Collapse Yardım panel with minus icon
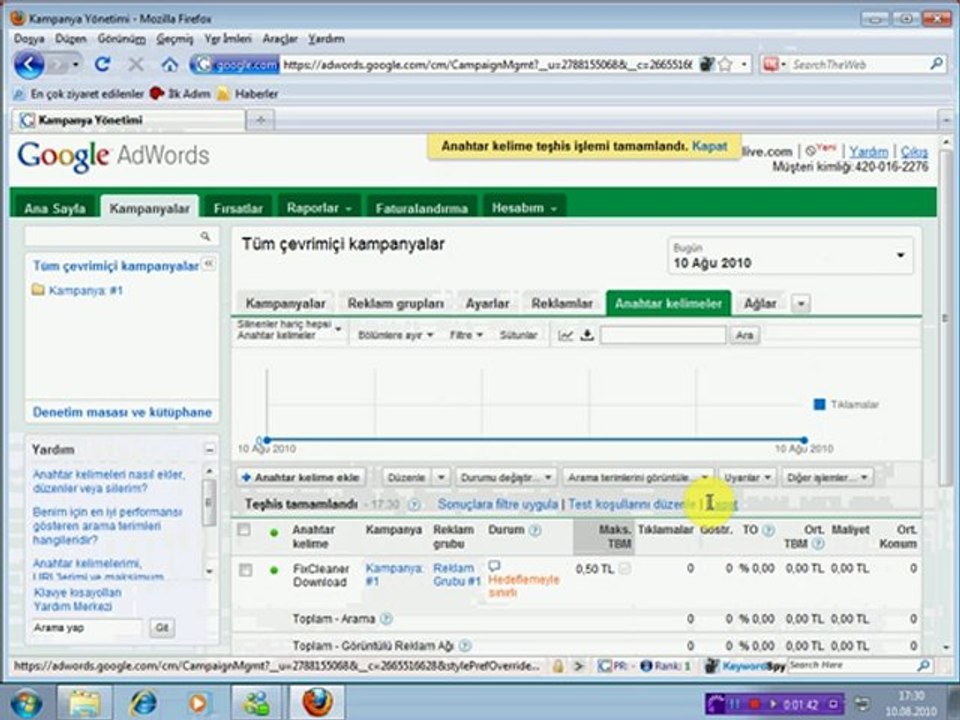This screenshot has width=960, height=720. pyautogui.click(x=209, y=449)
